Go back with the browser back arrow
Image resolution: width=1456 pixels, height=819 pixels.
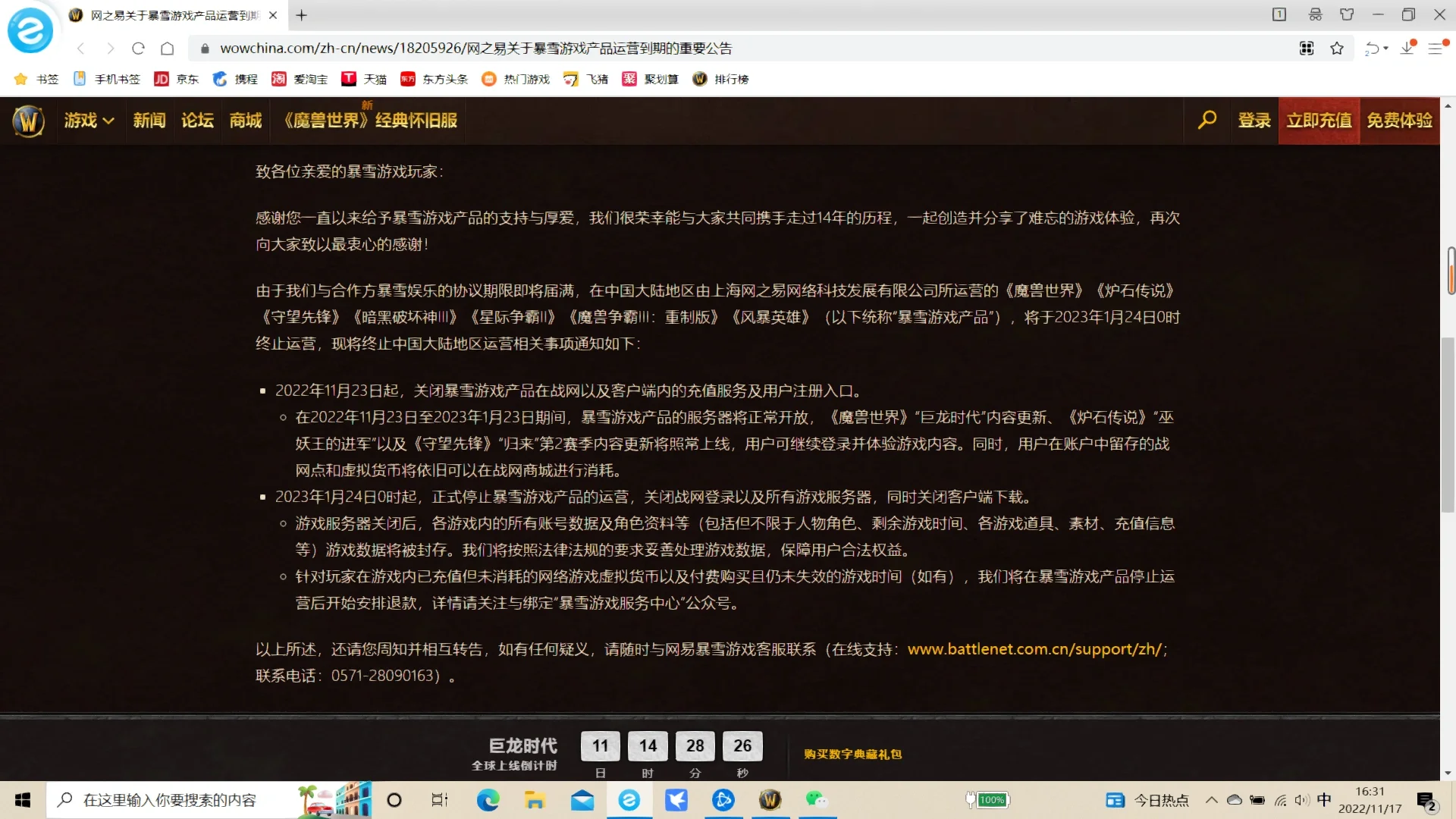tap(81, 49)
